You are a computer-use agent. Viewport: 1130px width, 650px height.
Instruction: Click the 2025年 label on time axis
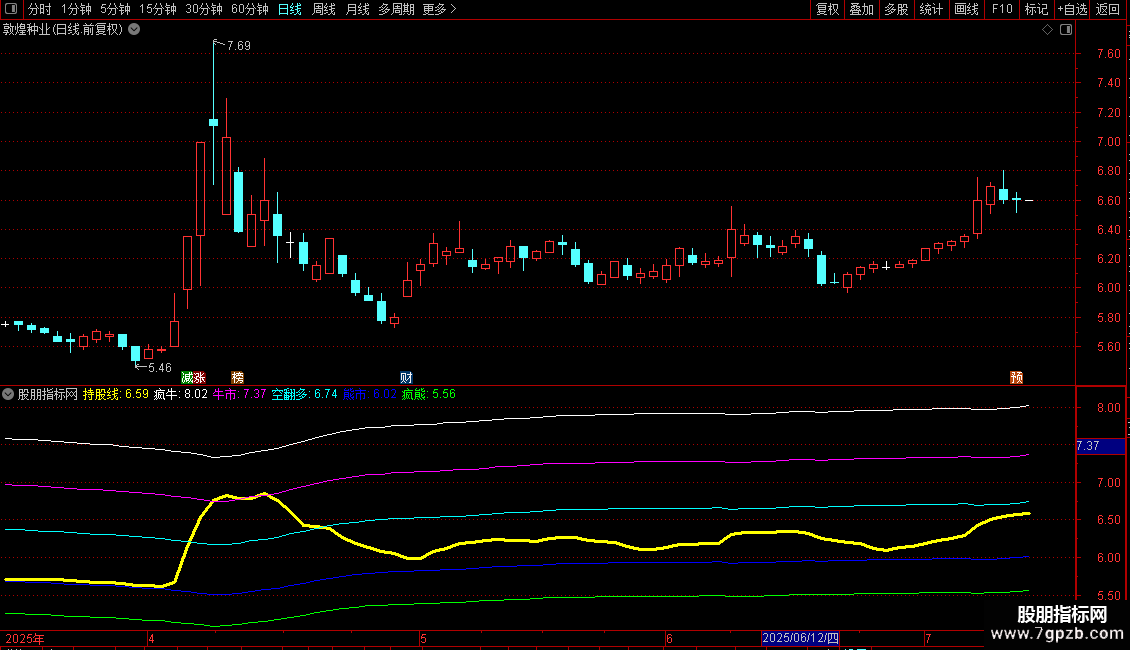(x=25, y=638)
